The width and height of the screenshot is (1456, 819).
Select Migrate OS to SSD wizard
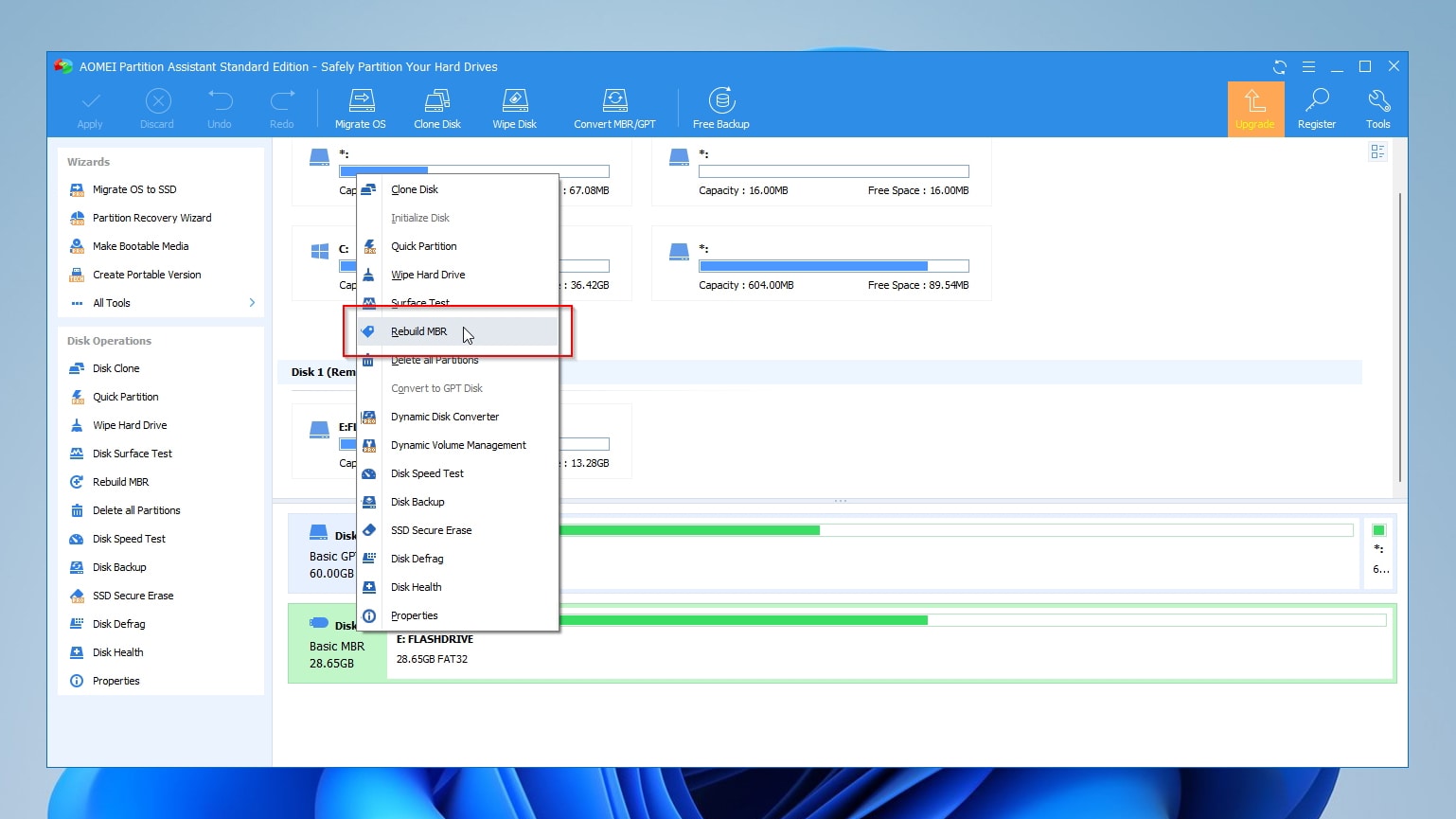(134, 189)
